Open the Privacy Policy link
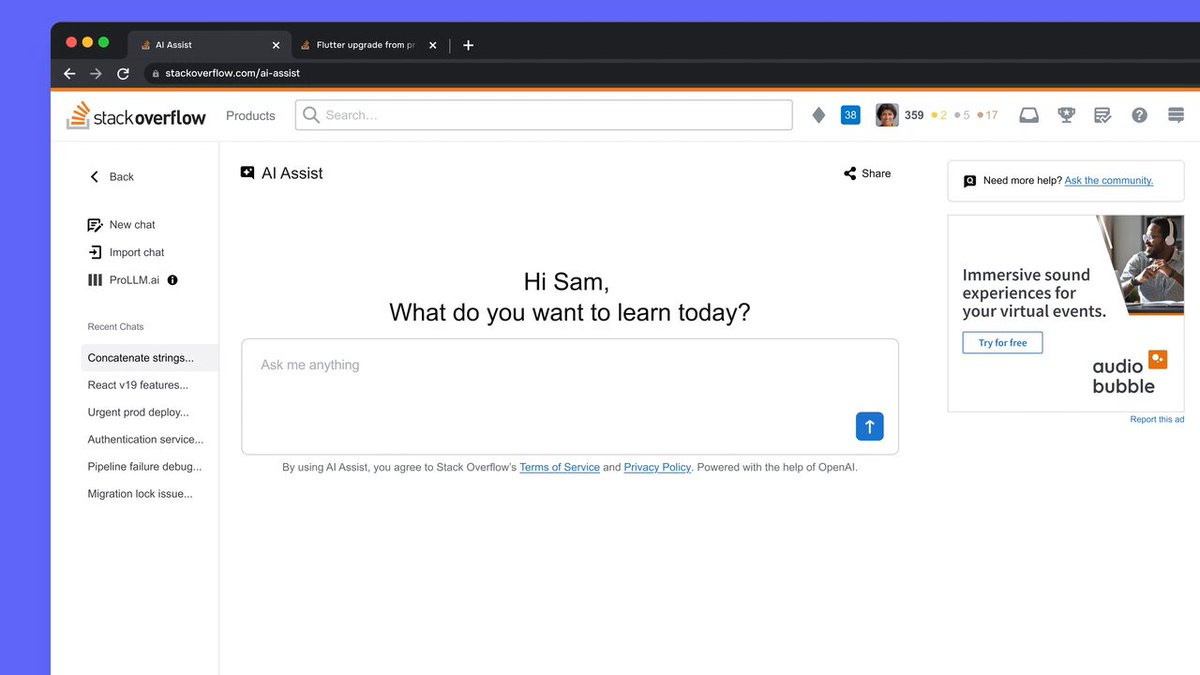The height and width of the screenshot is (675, 1200). coord(657,467)
